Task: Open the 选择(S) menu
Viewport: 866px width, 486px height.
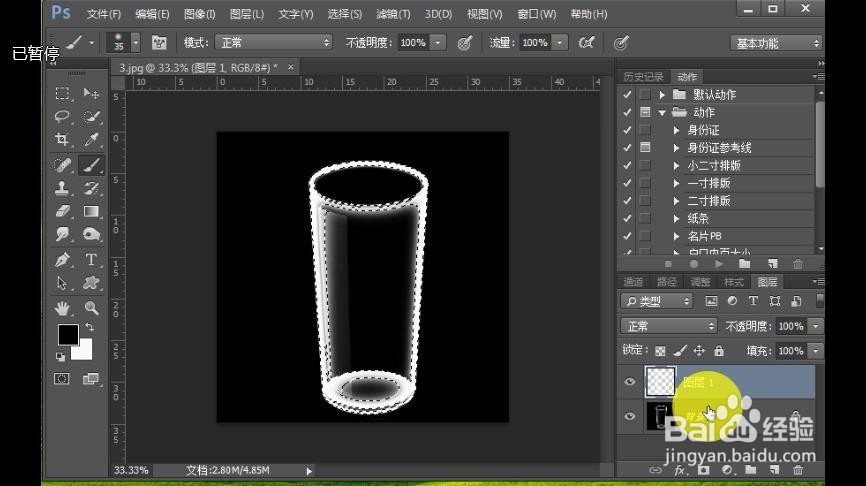Action: tap(345, 14)
